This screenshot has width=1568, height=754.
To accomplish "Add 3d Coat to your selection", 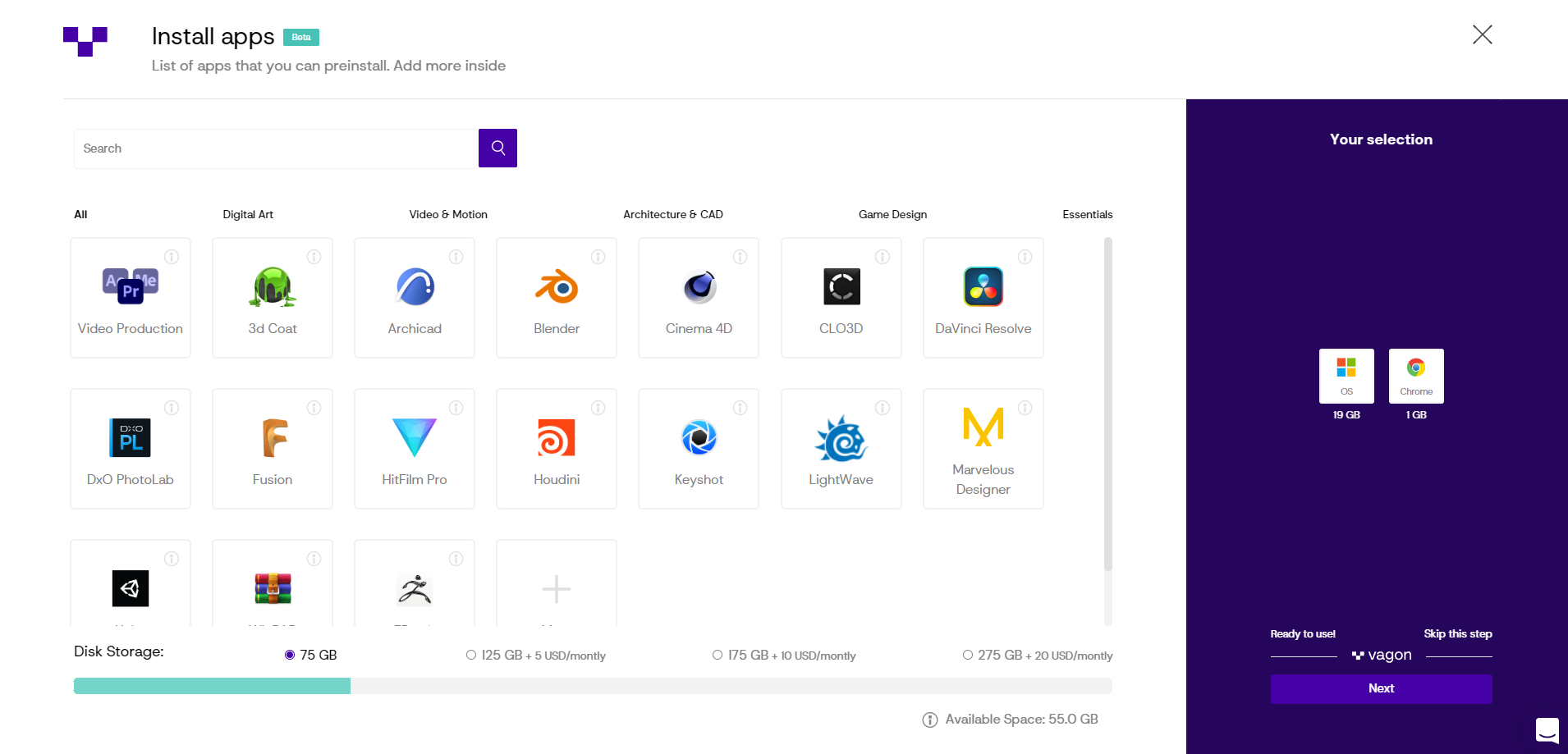I will coord(273,298).
